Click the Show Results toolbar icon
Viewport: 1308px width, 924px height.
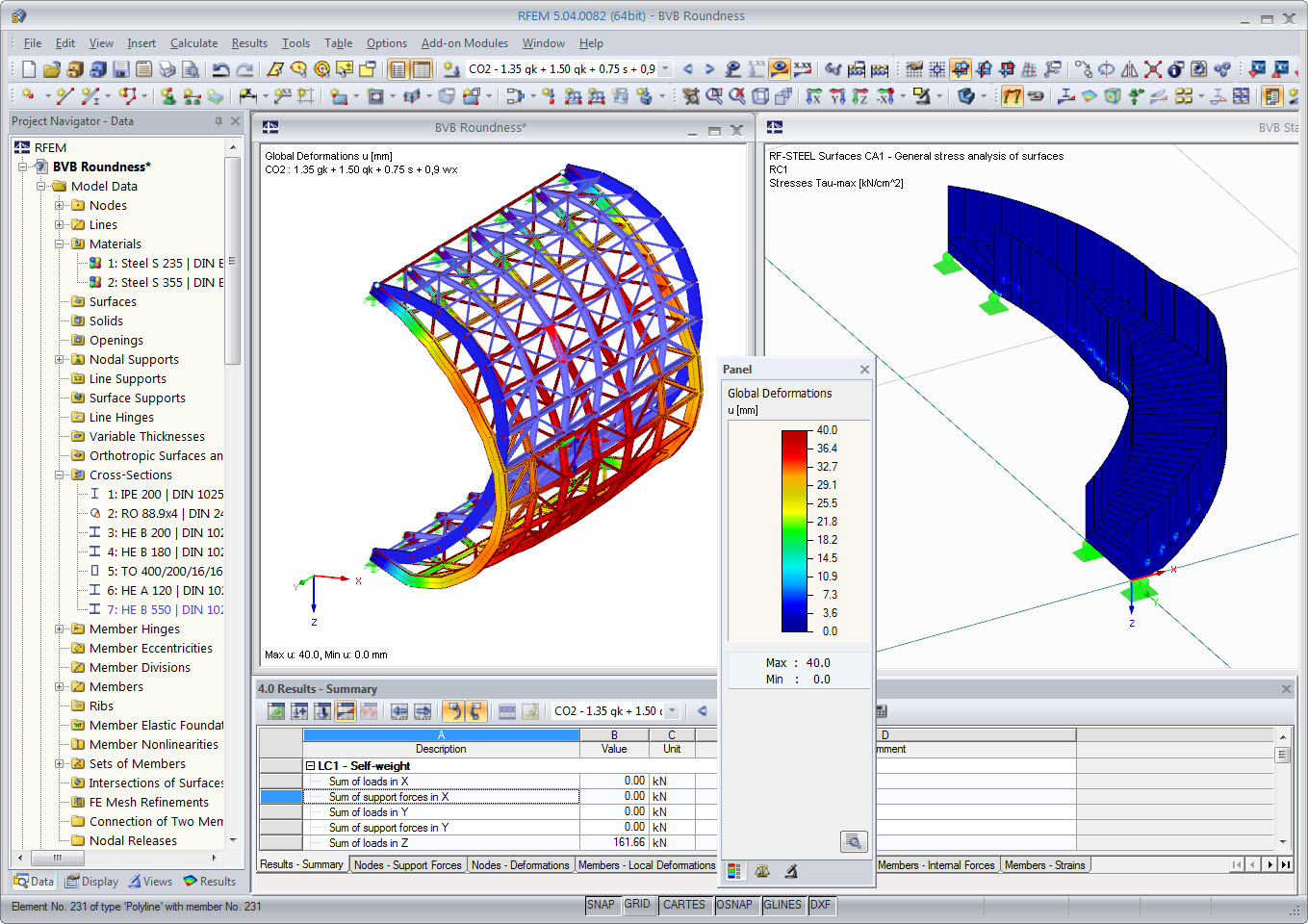pyautogui.click(x=778, y=69)
